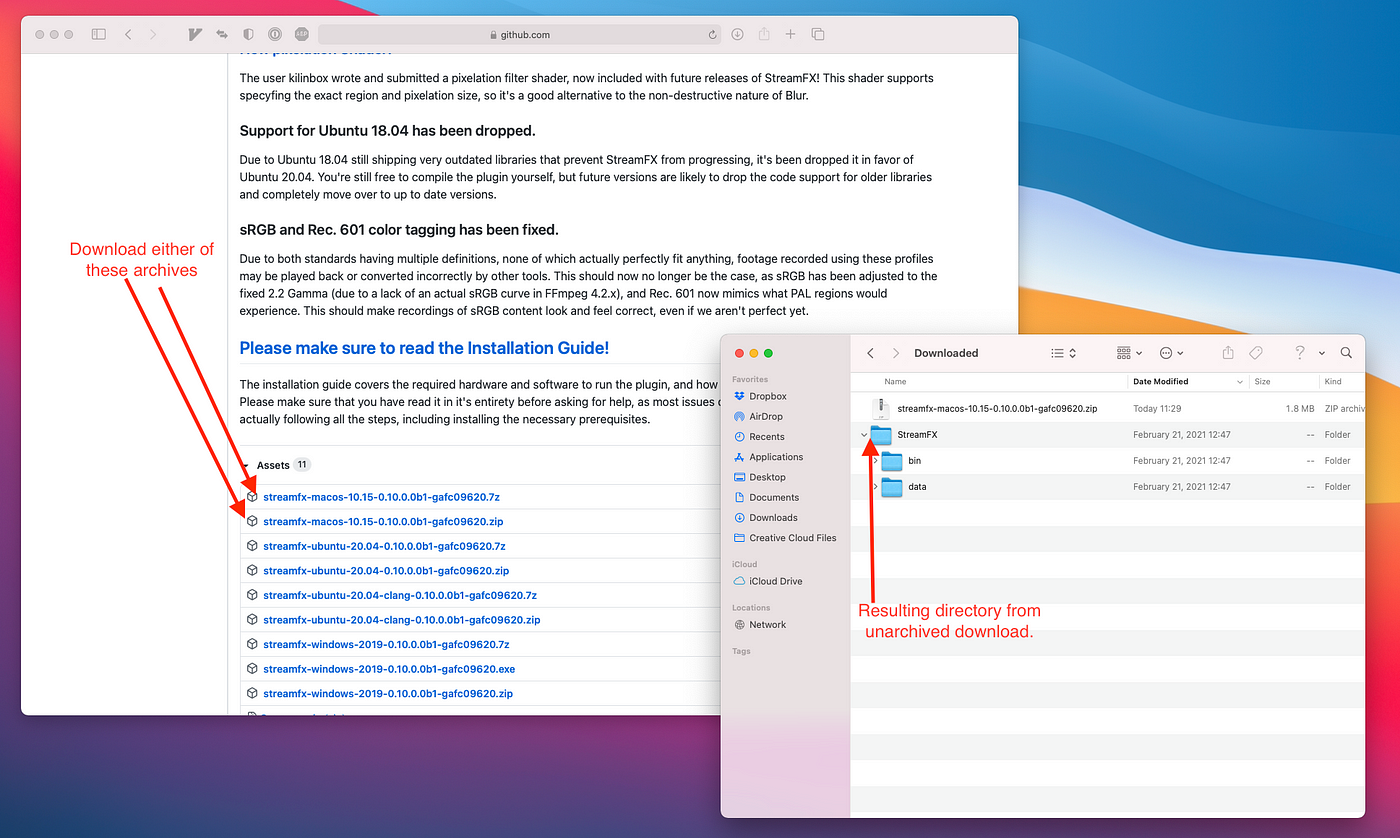Download streamfx-ubuntu-20.04 7z archive
The width and height of the screenshot is (1400, 838).
pos(384,546)
